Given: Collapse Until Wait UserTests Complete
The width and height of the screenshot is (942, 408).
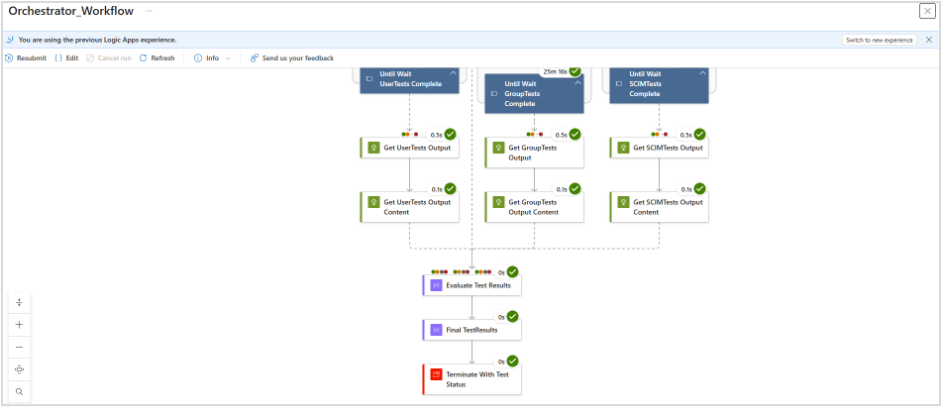Looking at the screenshot, I should pyautogui.click(x=453, y=73).
